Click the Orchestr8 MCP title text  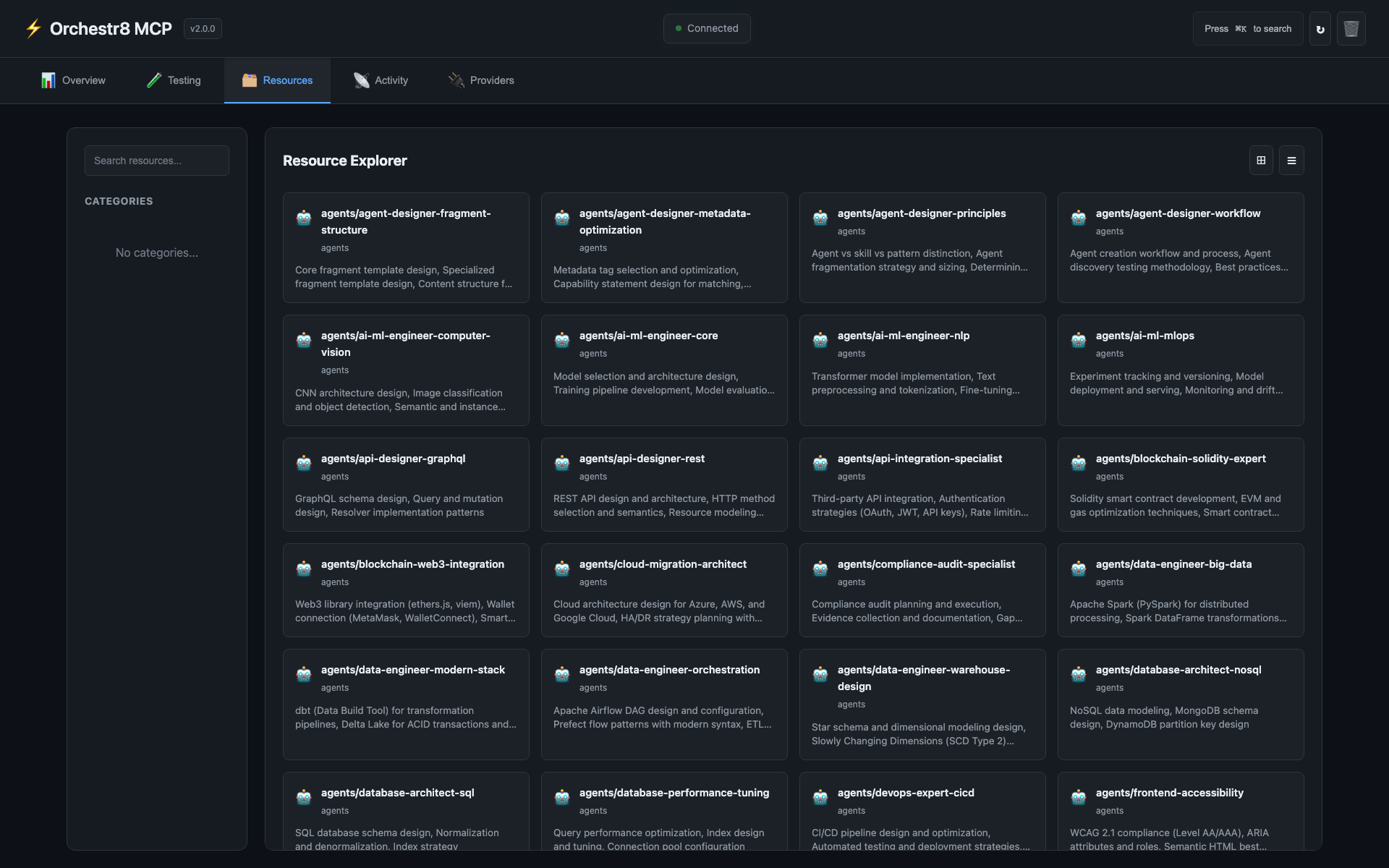pos(111,29)
